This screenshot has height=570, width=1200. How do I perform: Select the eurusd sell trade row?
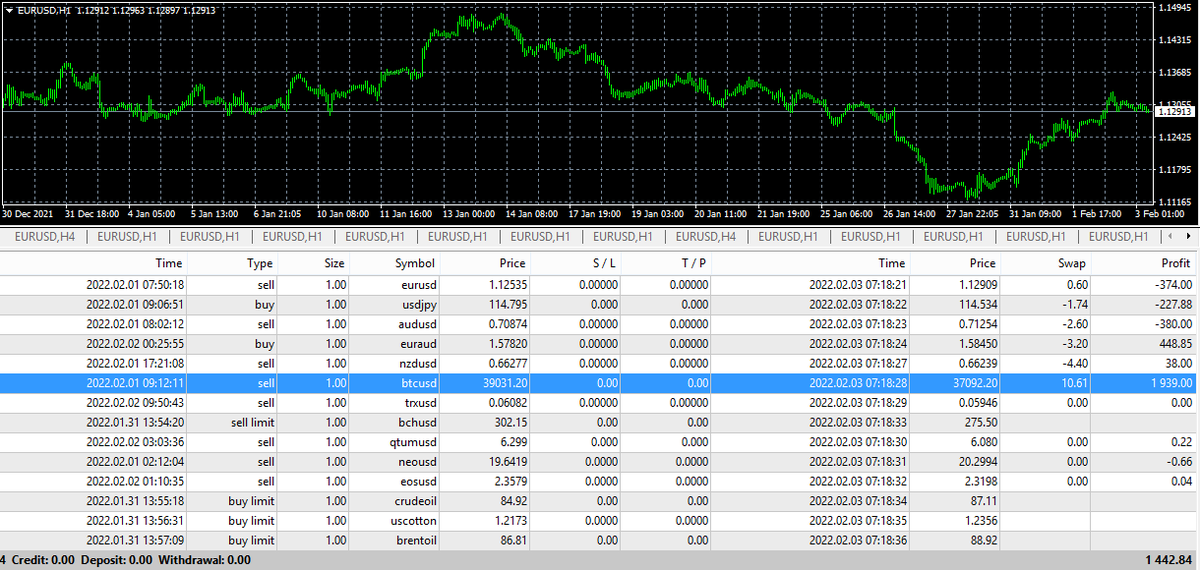tap(600, 285)
